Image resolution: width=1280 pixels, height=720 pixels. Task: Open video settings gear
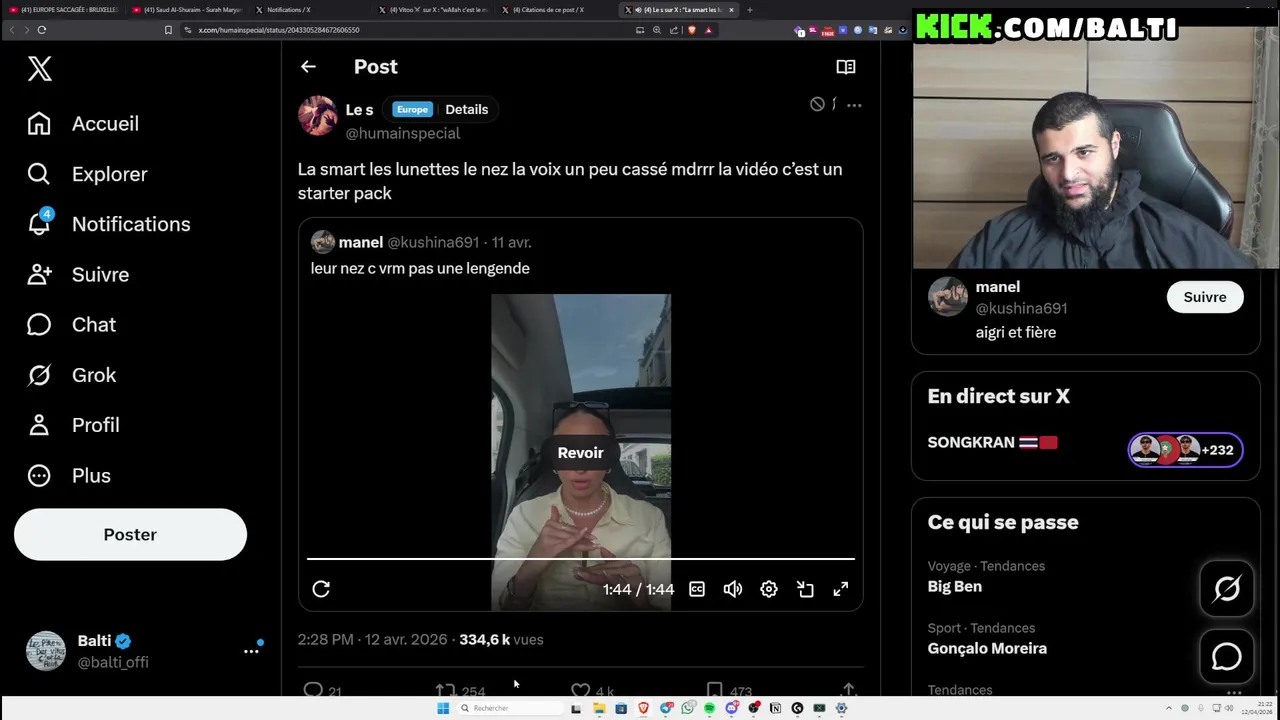(x=769, y=589)
